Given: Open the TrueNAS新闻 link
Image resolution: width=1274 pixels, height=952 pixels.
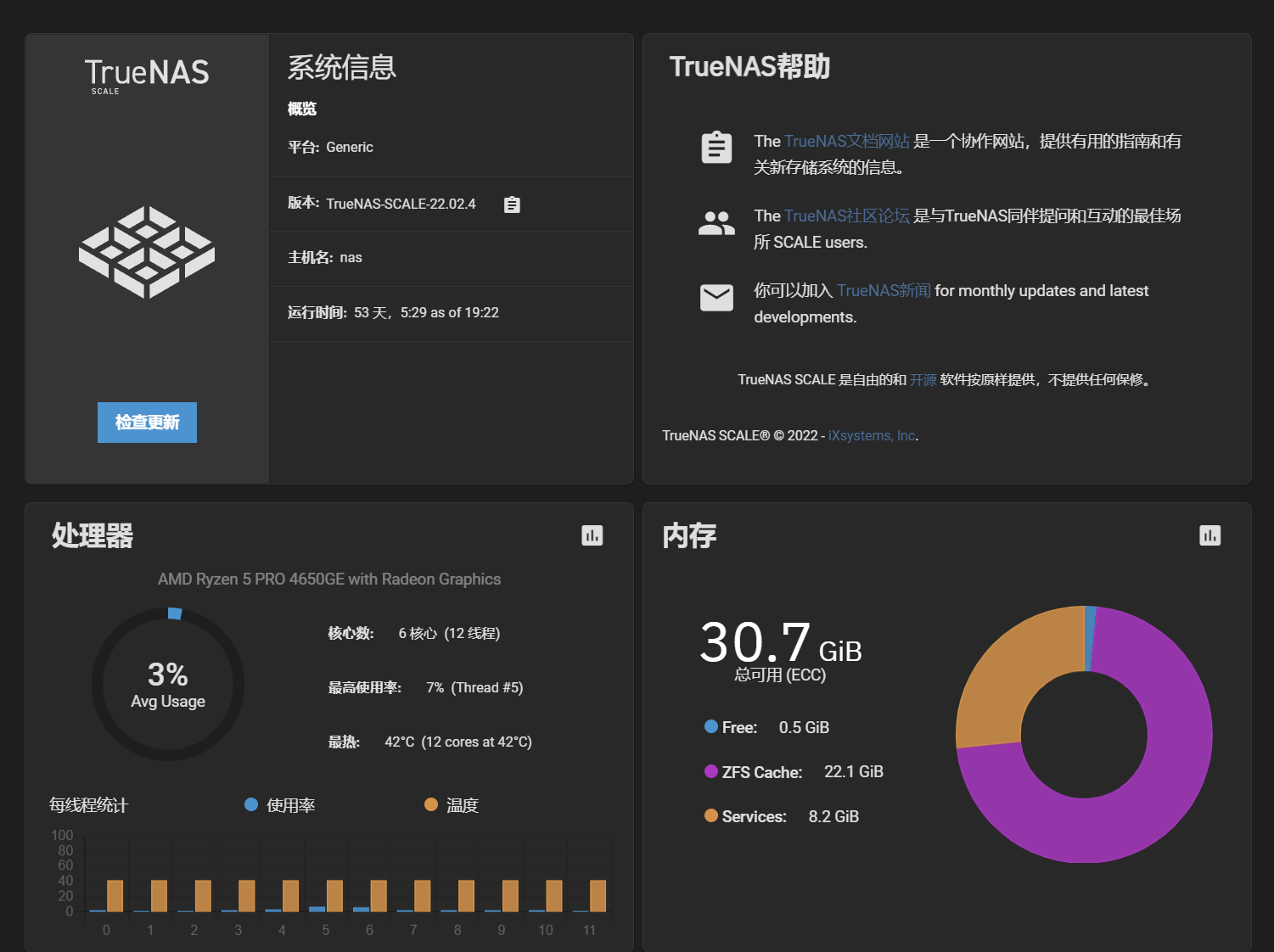Looking at the screenshot, I should pyautogui.click(x=883, y=290).
